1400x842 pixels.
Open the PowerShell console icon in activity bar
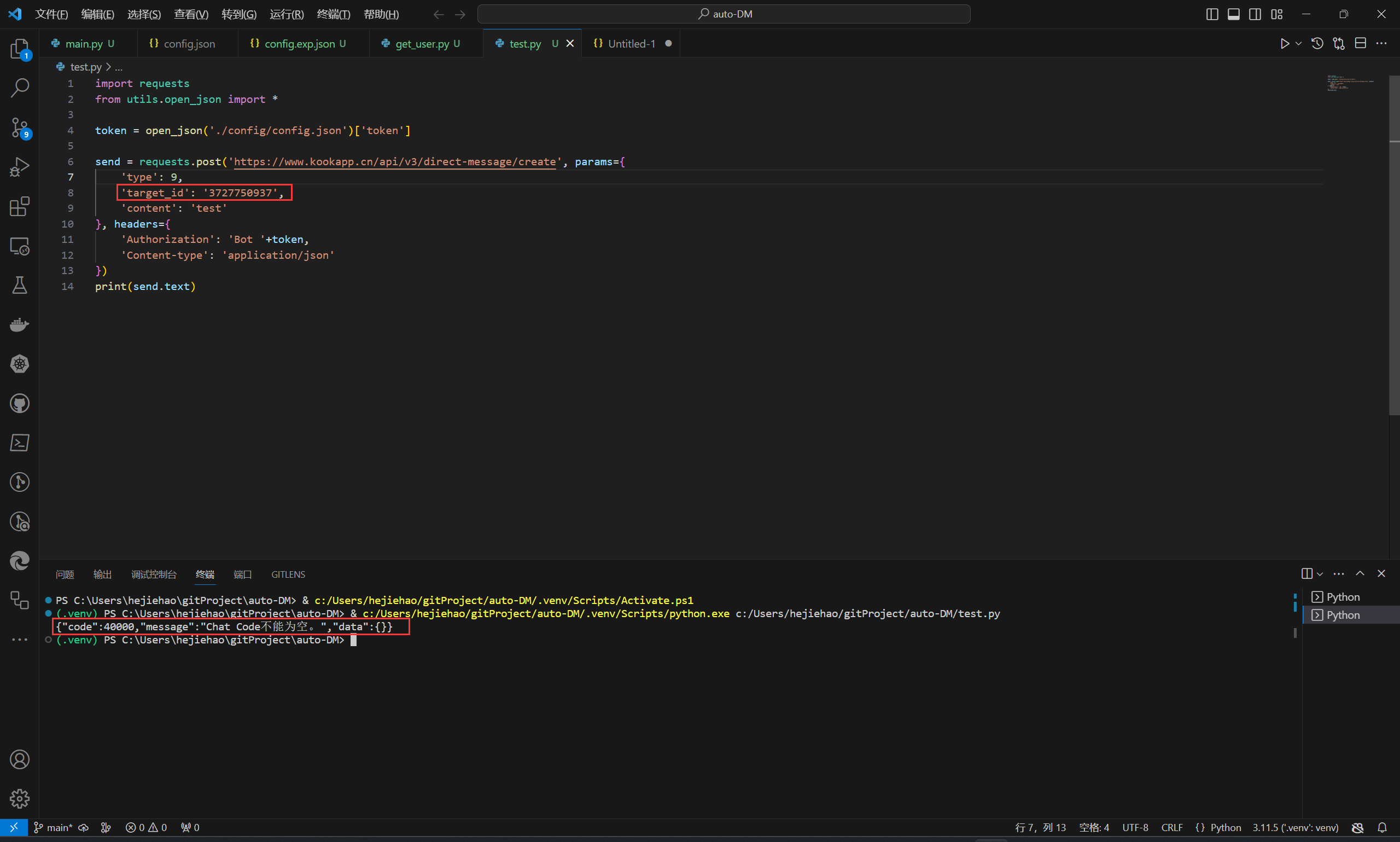point(20,443)
